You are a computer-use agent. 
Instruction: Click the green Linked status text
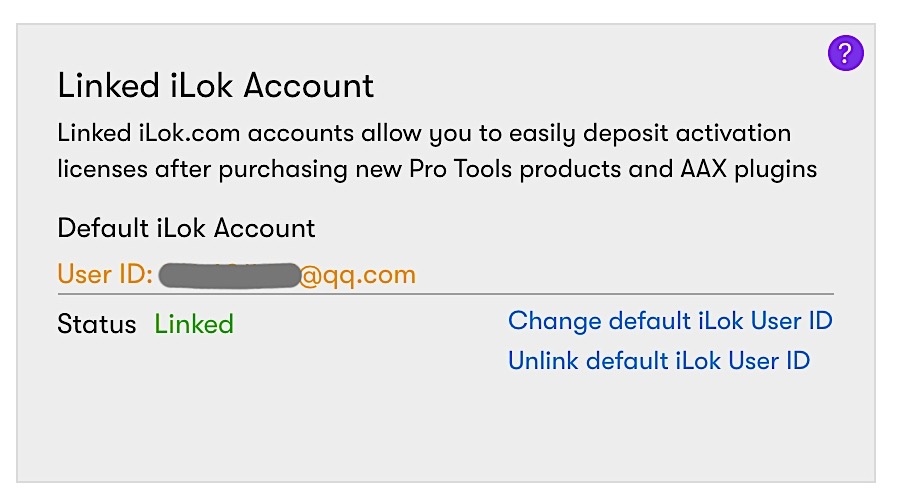point(194,324)
